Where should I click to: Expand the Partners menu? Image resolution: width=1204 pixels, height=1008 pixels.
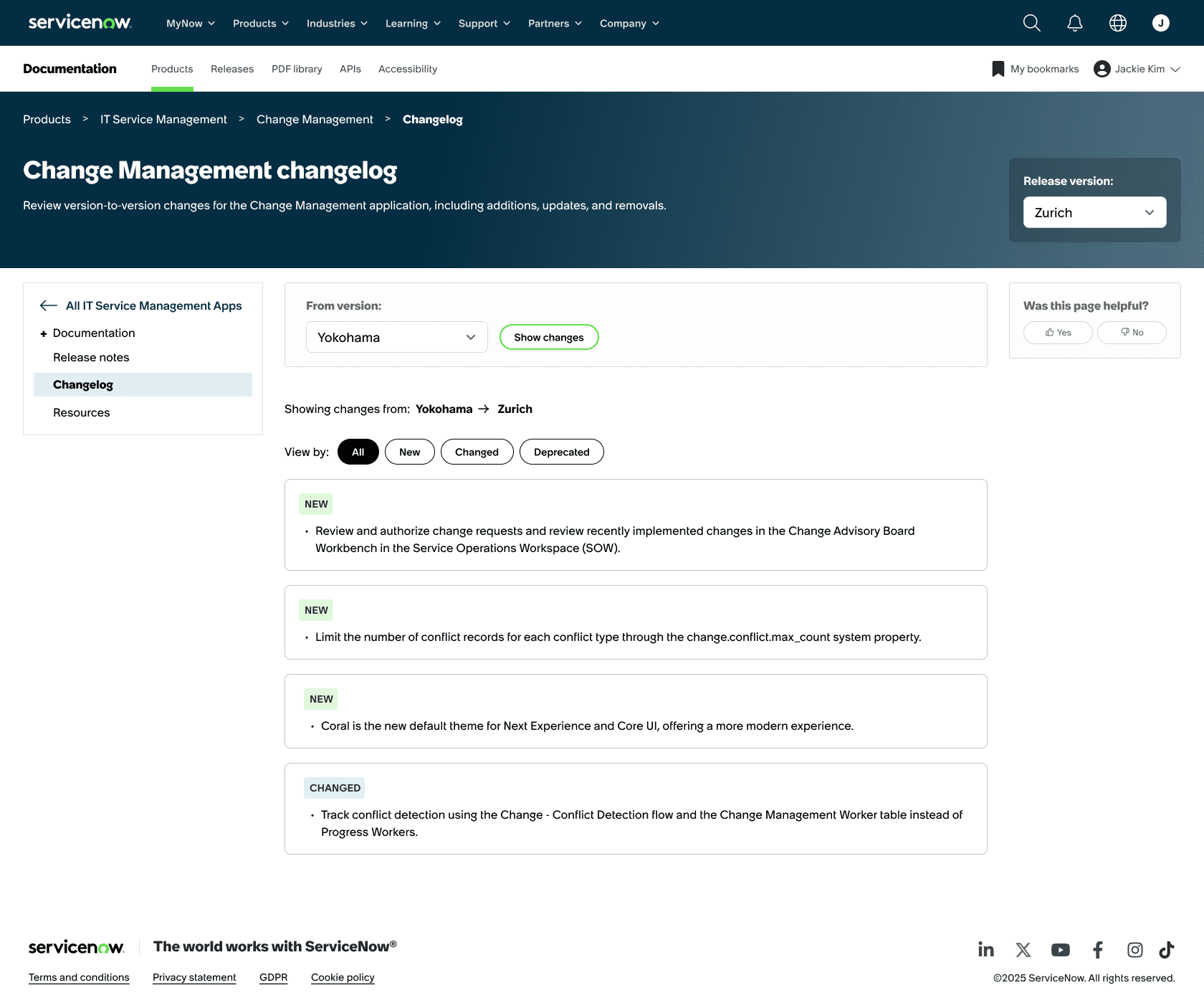point(555,23)
